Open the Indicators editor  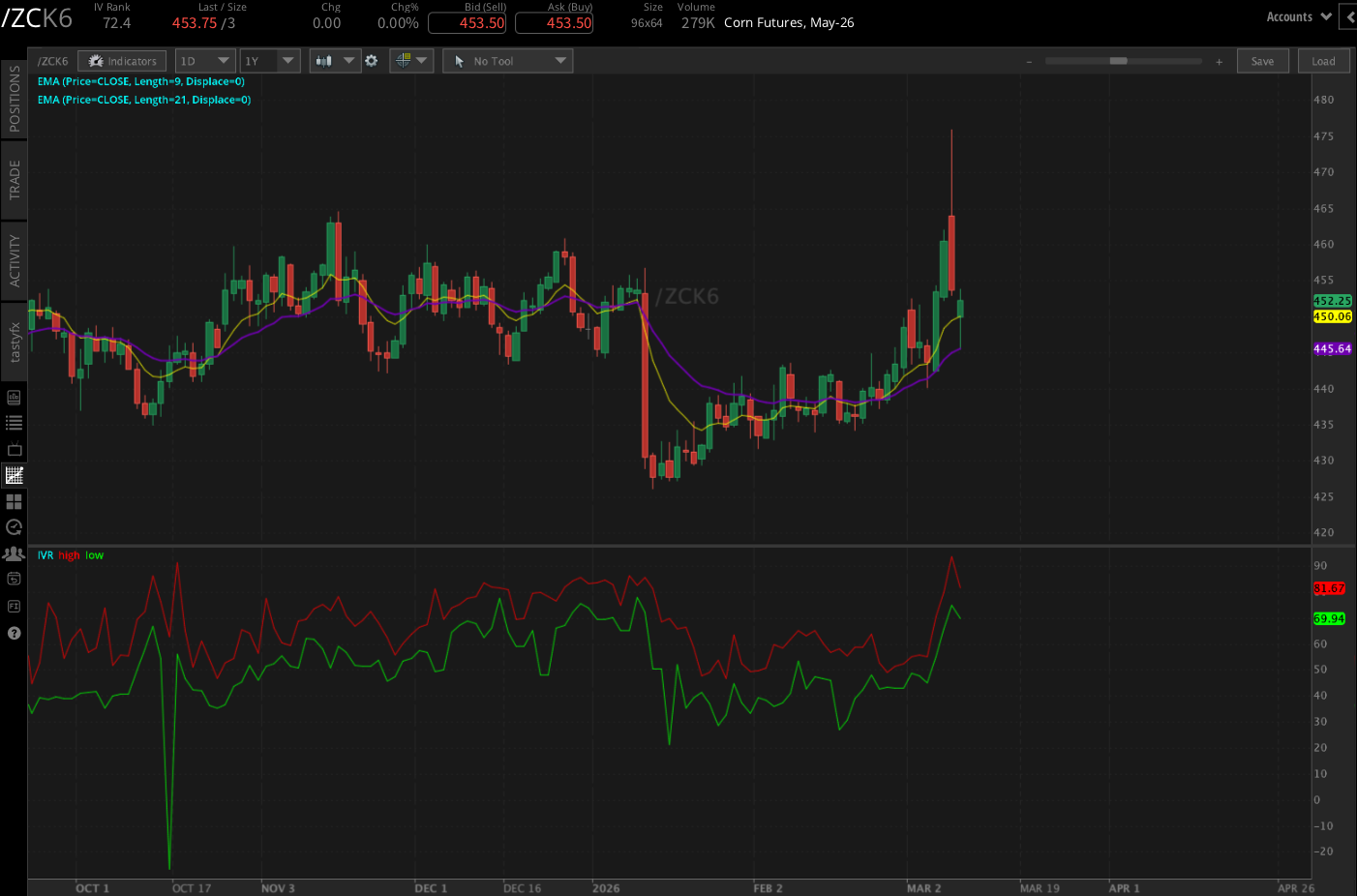[122, 60]
